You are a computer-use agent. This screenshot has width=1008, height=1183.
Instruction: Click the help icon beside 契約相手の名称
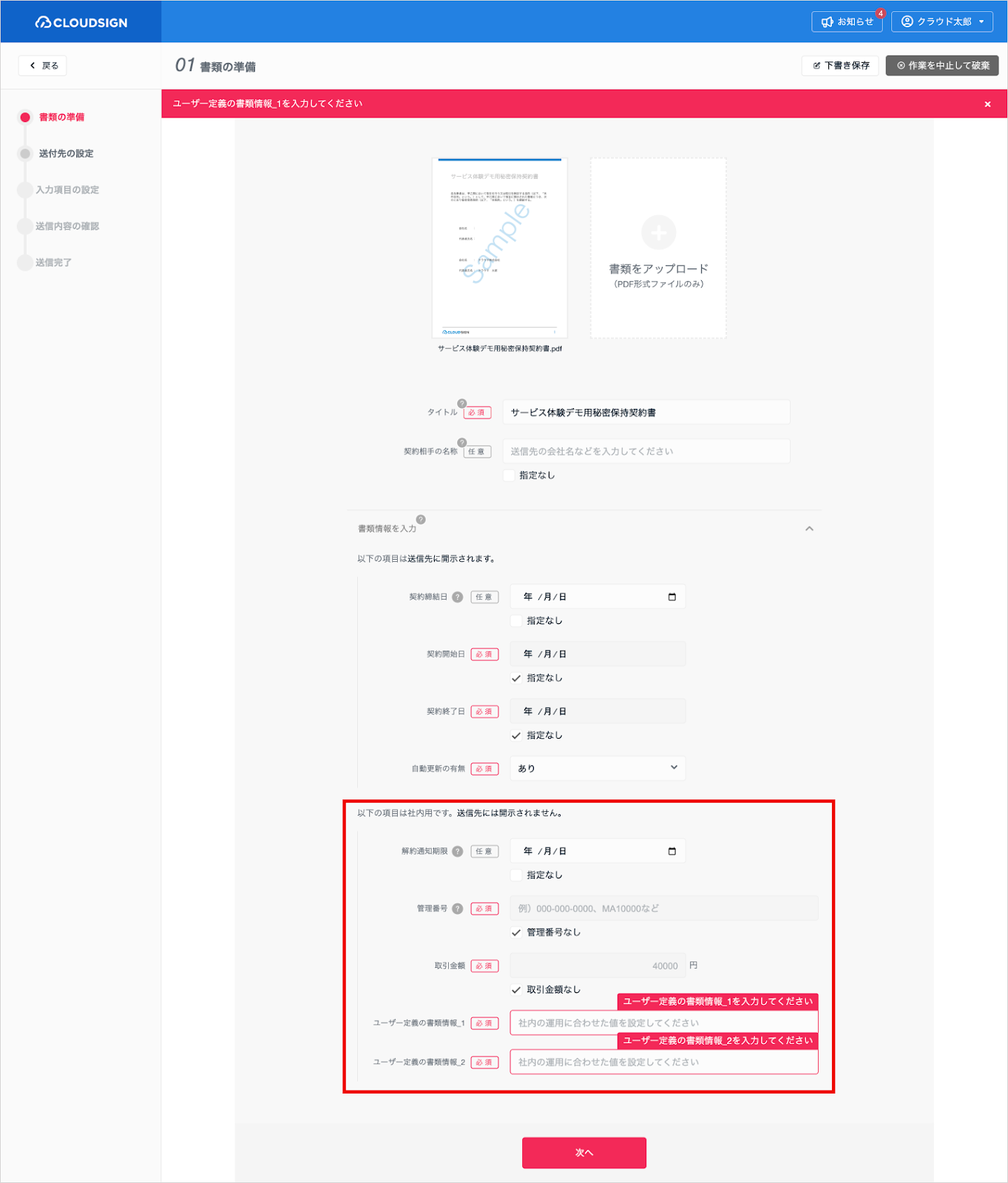[x=462, y=443]
